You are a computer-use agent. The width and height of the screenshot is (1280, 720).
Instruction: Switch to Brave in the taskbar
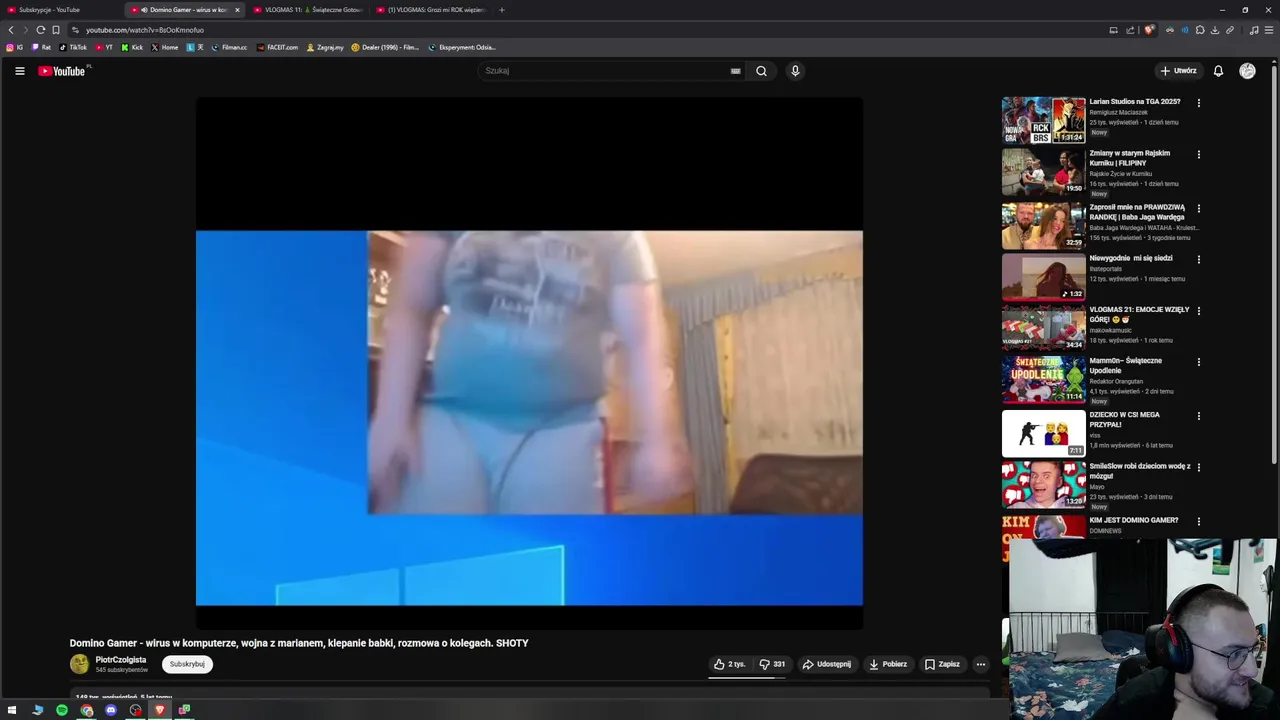(159, 710)
